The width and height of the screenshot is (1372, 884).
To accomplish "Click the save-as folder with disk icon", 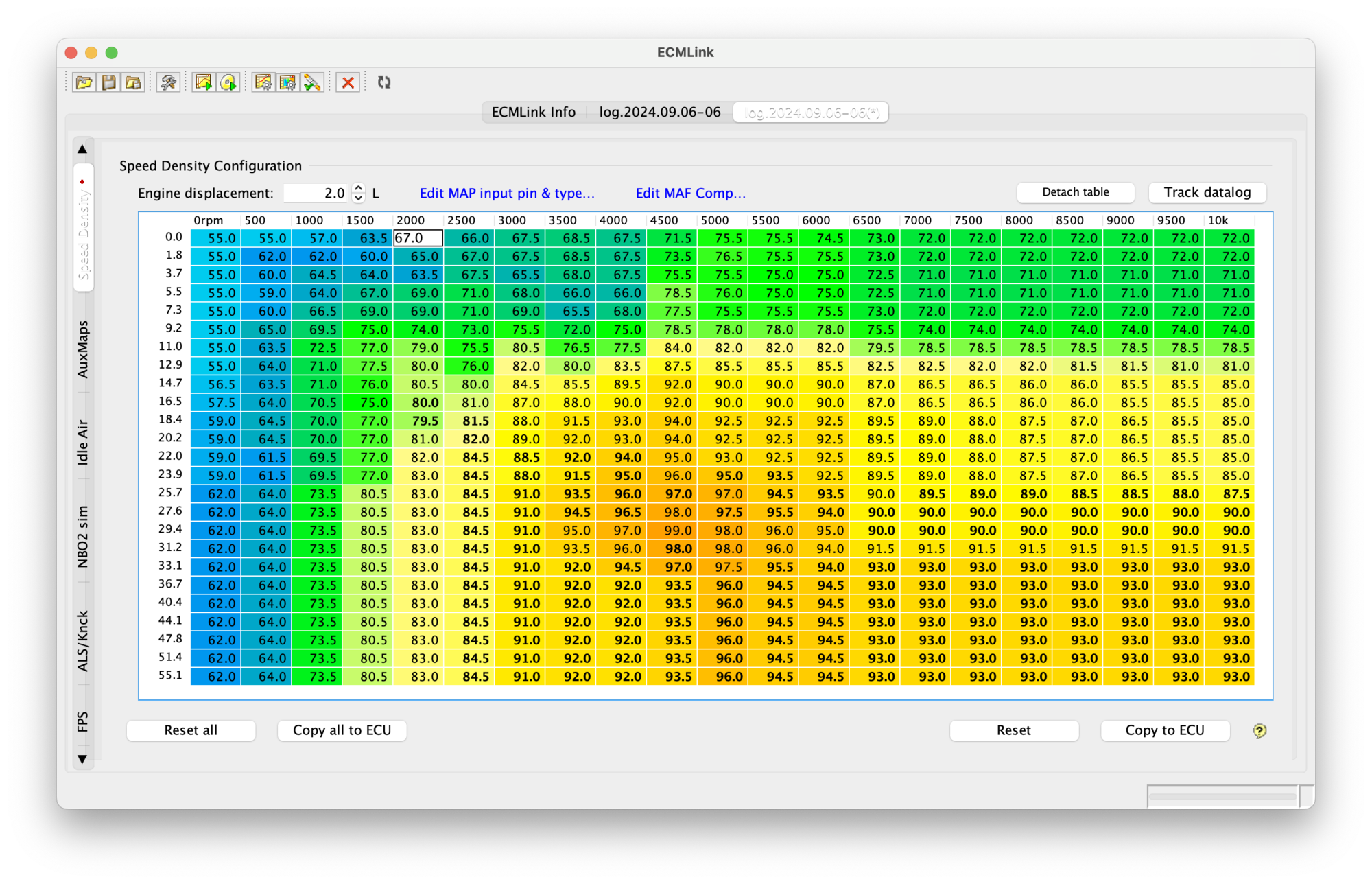I will (133, 83).
